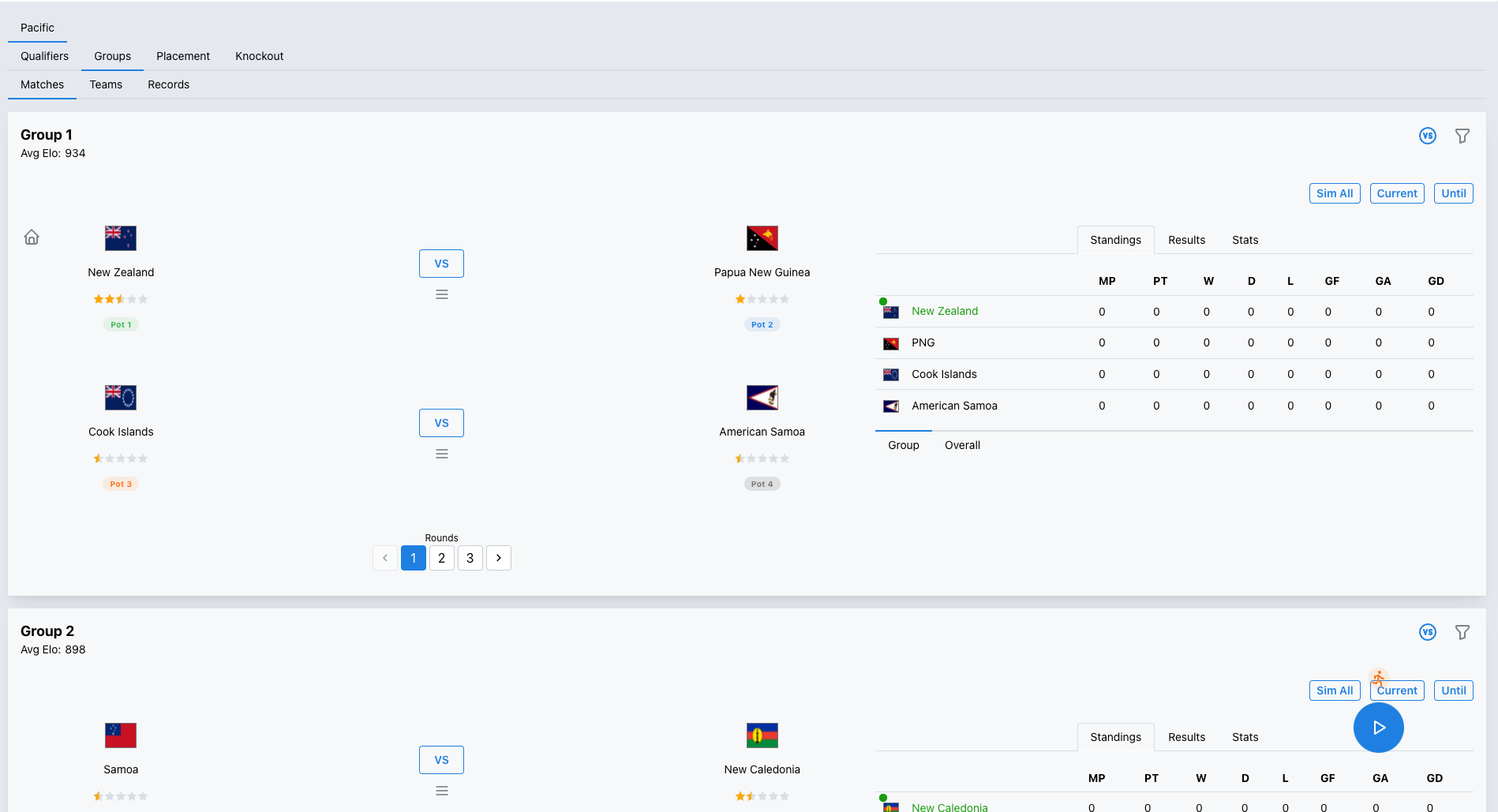Open Group 1 versus comparison icon
The width and height of the screenshot is (1498, 812).
1428,136
